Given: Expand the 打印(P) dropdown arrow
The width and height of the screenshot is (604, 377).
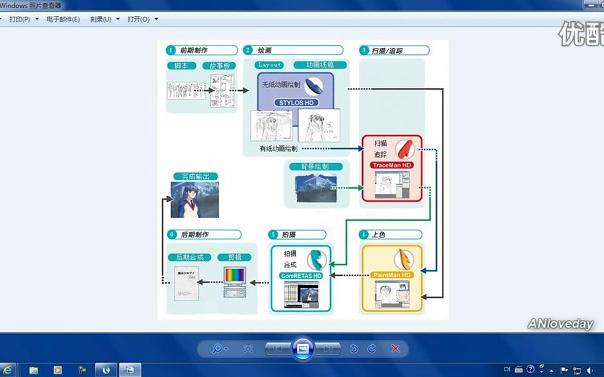Looking at the screenshot, I should [37, 19].
